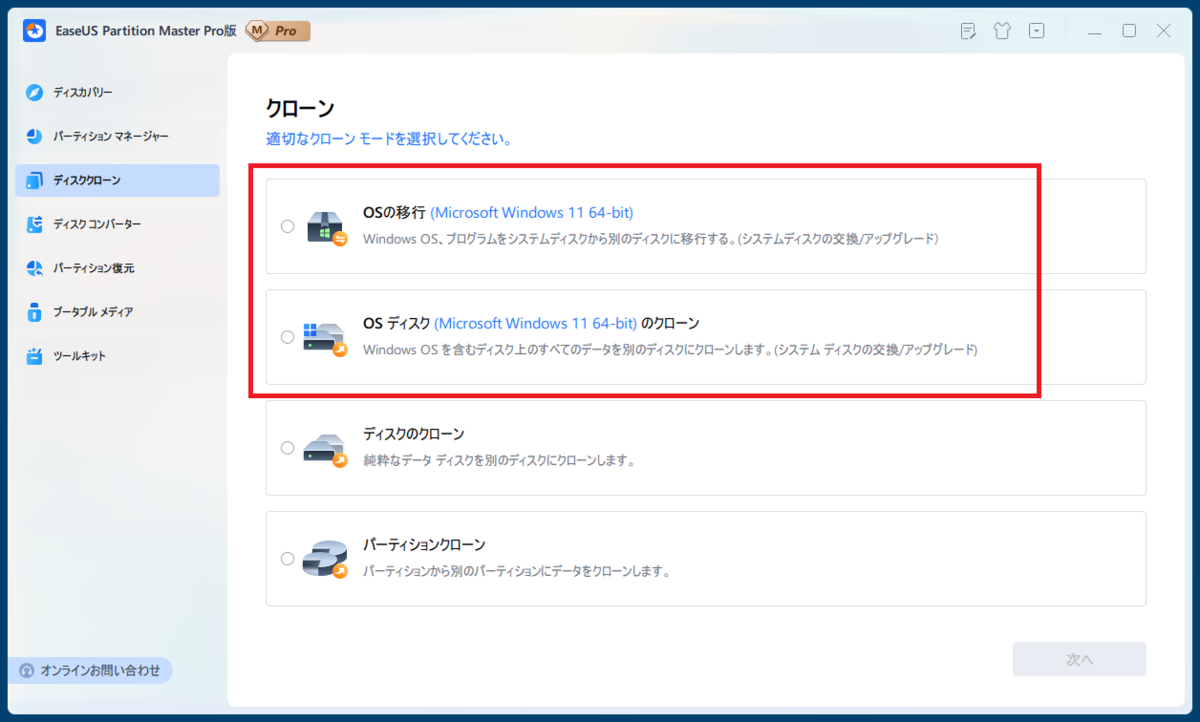Select the OSの移行 radio button
Image resolution: width=1200 pixels, height=722 pixels.
(288, 227)
